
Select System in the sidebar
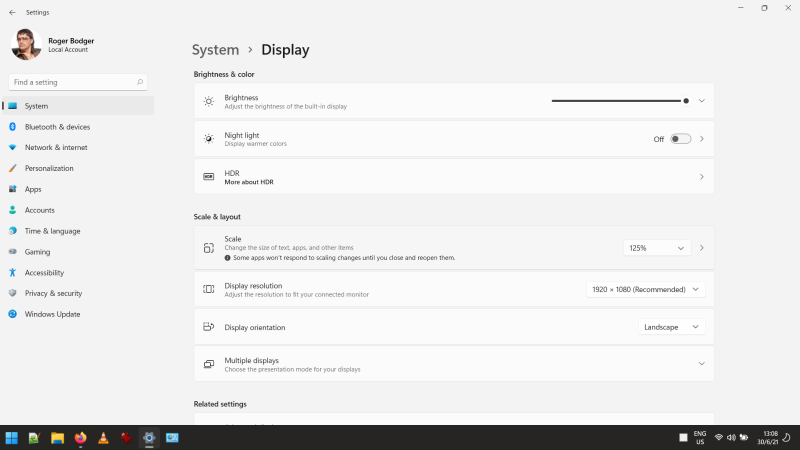[x=78, y=106]
